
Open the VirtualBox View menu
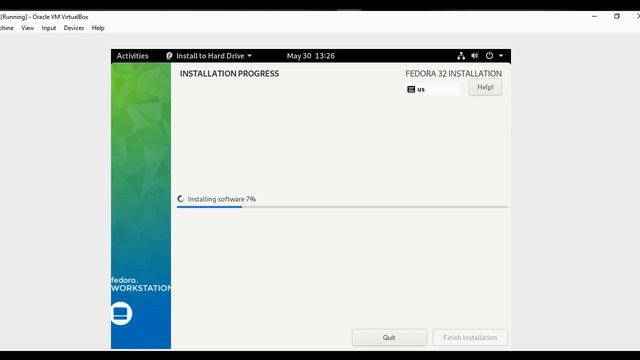click(x=27, y=28)
